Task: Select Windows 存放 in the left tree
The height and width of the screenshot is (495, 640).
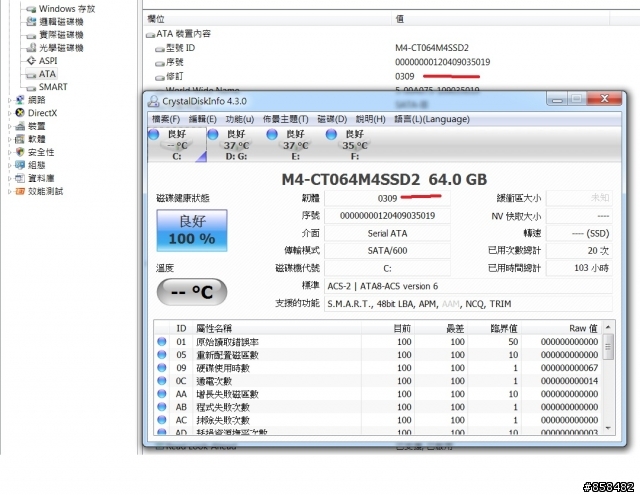Action: 67,9
